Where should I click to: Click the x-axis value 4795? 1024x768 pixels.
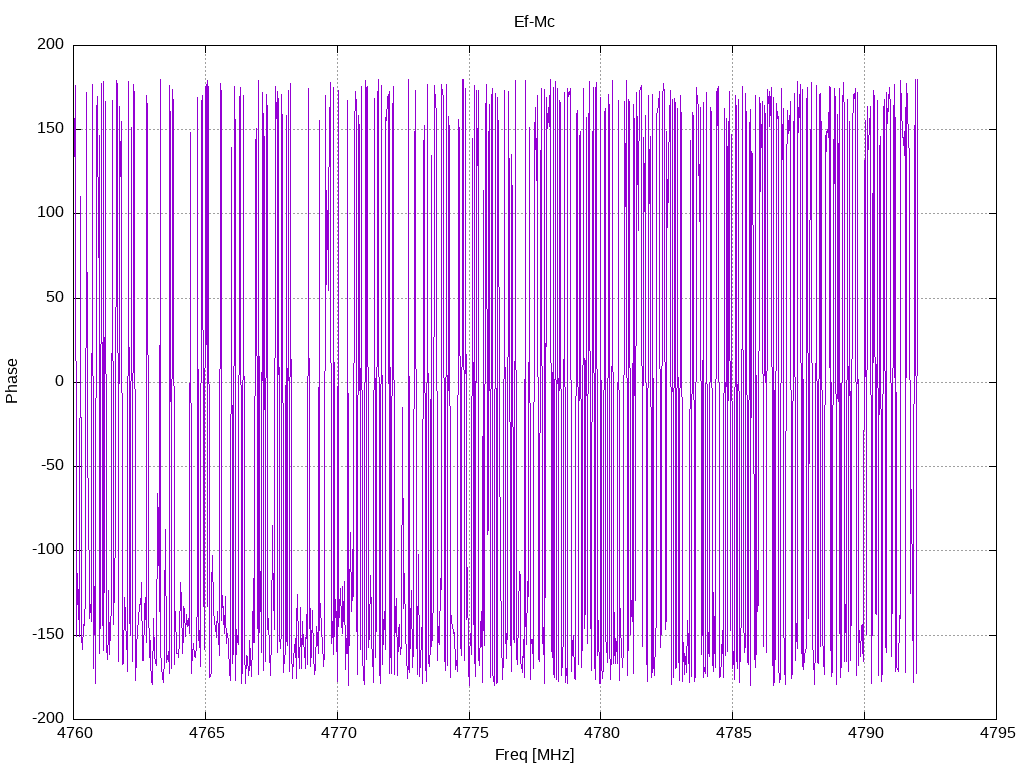click(x=997, y=733)
